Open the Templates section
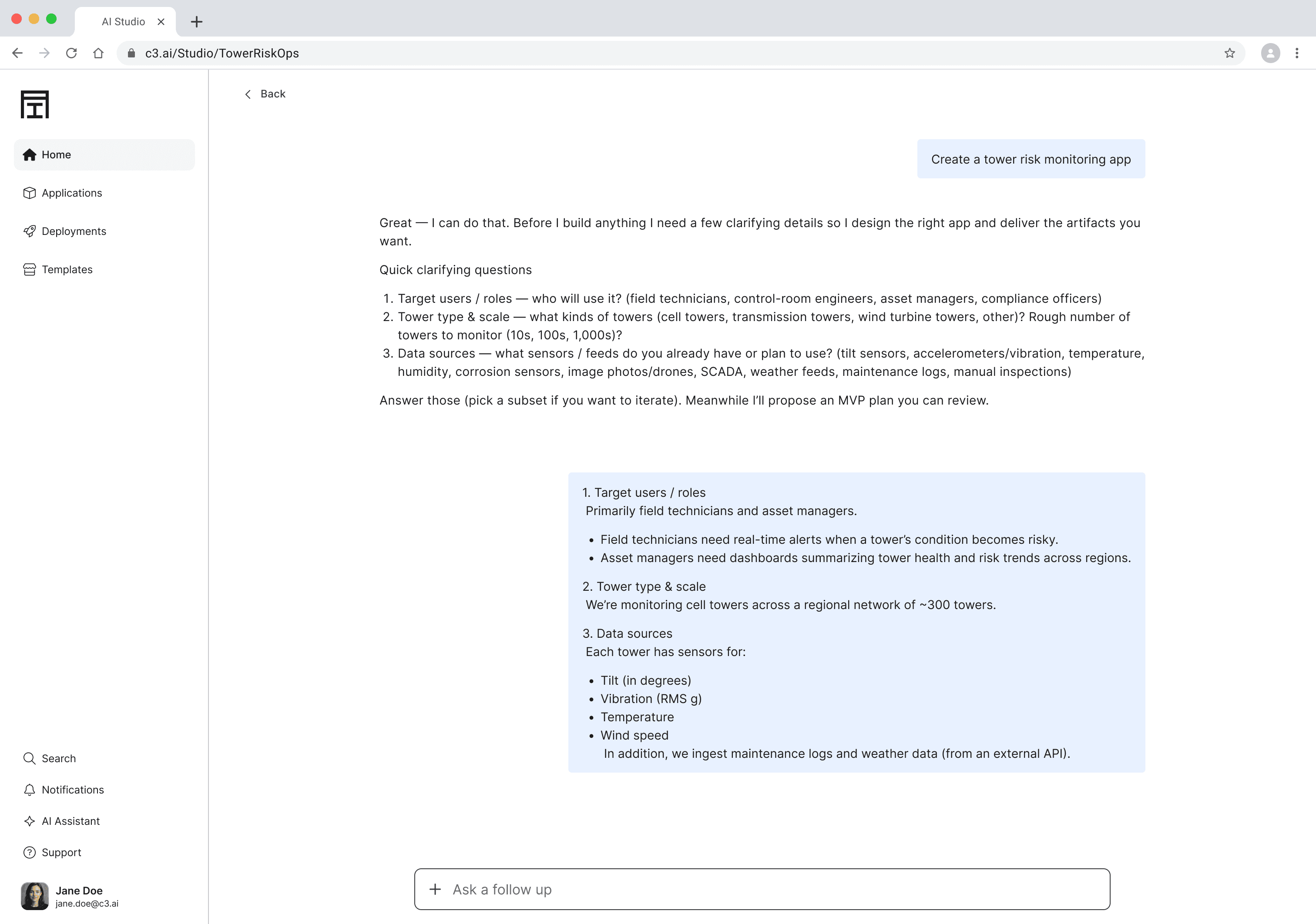This screenshot has width=1316, height=924. tap(67, 270)
